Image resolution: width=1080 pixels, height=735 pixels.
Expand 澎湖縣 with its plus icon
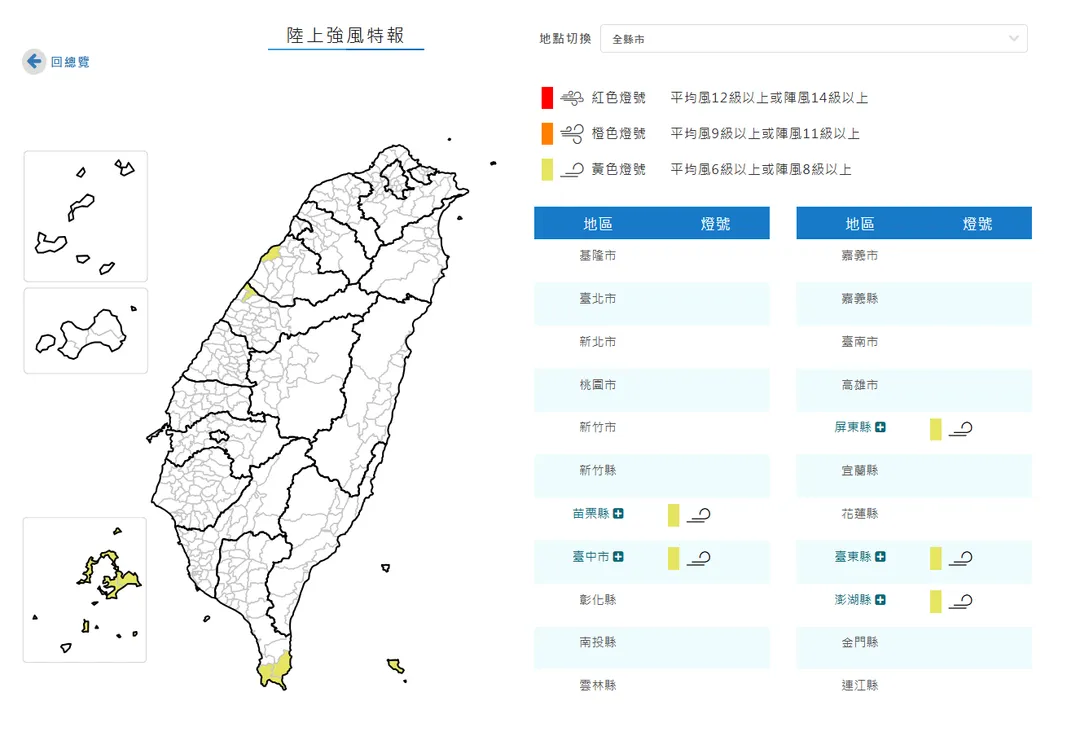click(x=880, y=600)
